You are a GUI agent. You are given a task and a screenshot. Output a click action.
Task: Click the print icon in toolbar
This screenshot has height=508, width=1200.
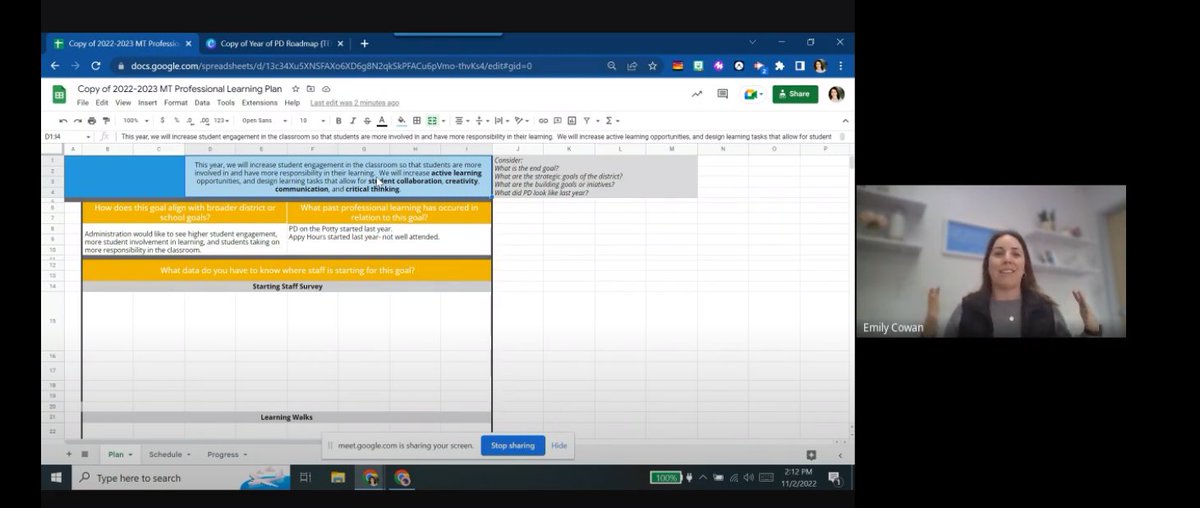pyautogui.click(x=92, y=120)
